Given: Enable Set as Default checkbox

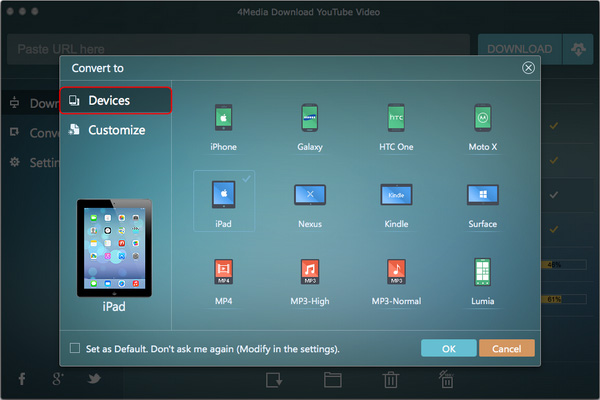Looking at the screenshot, I should 75,349.
